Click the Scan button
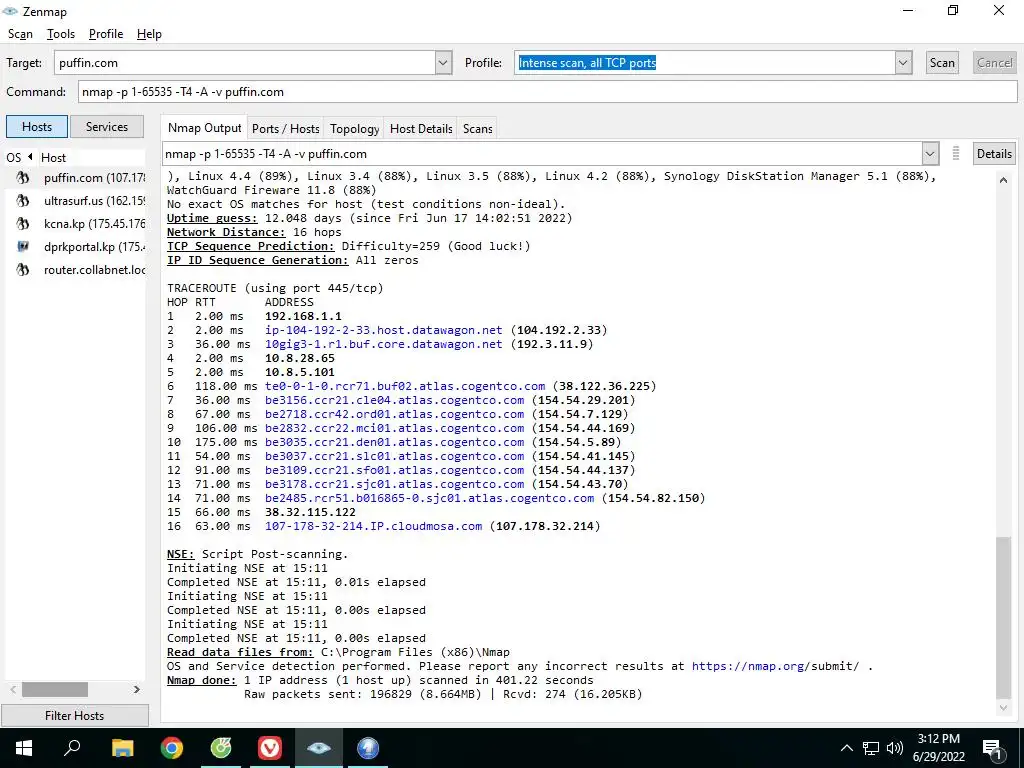This screenshot has width=1024, height=768. click(x=942, y=63)
